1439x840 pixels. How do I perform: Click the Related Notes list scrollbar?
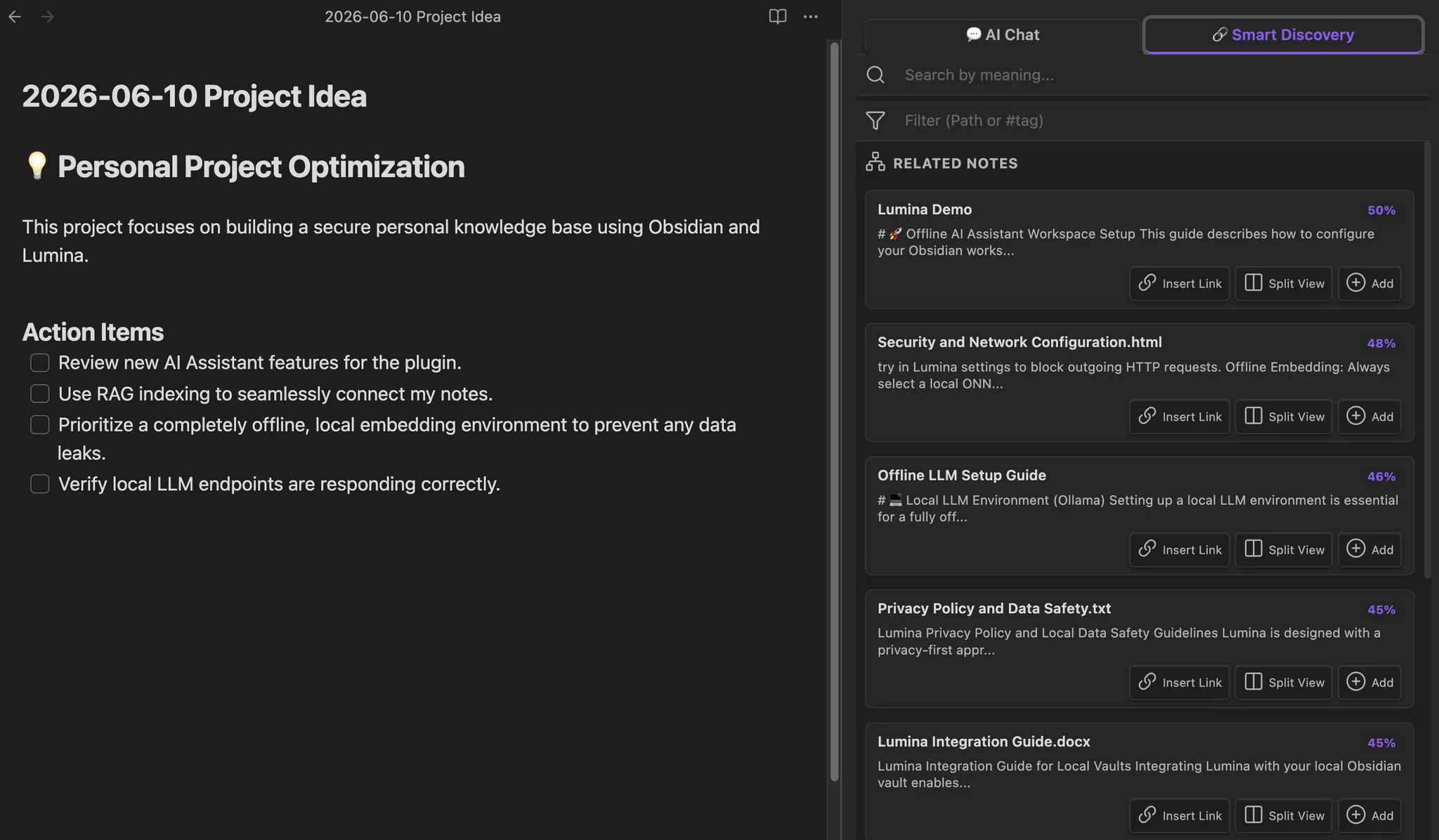(1427, 360)
